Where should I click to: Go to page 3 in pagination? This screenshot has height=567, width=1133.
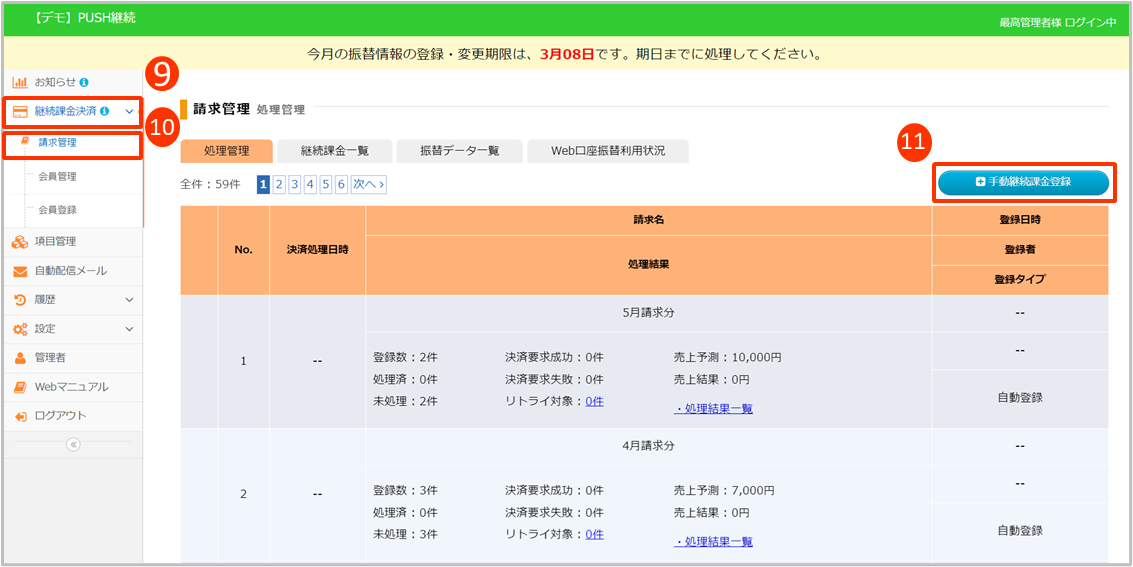[x=295, y=184]
